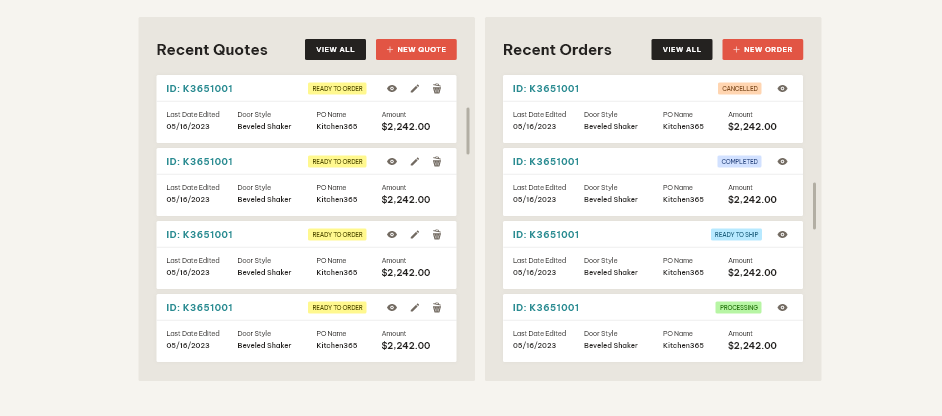Click pencil icon on the second quote
The width and height of the screenshot is (942, 416).
(x=415, y=162)
